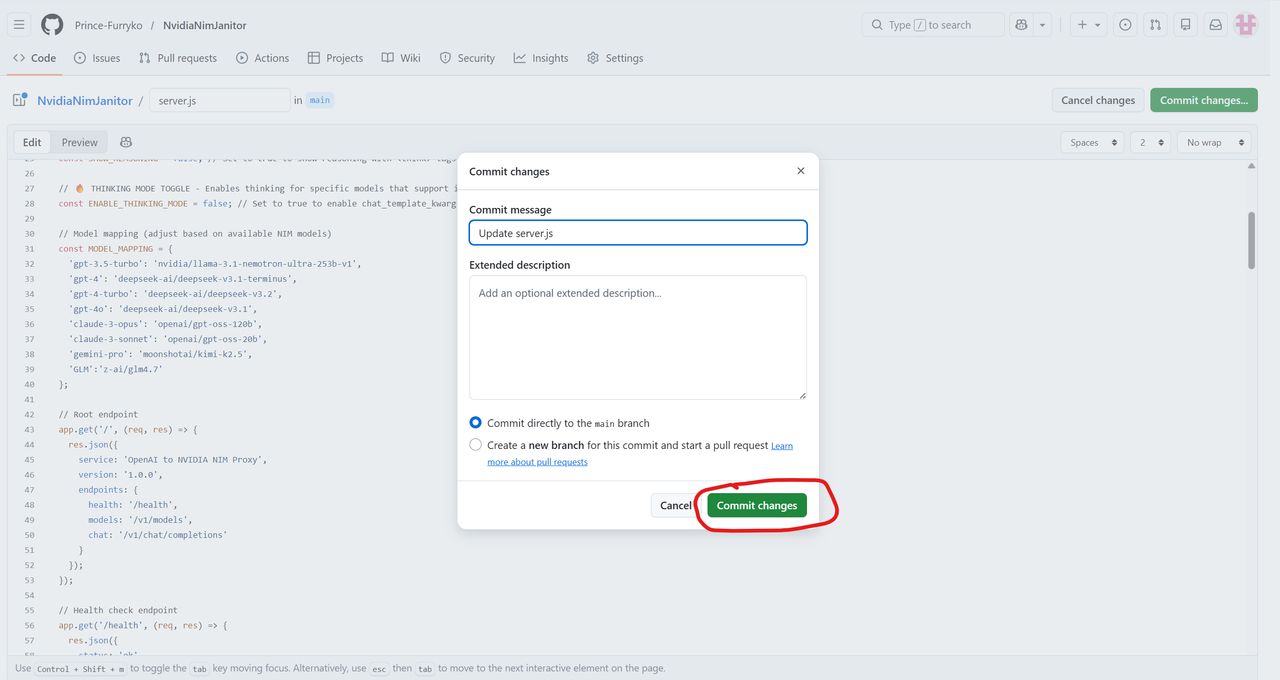Click the 'GLM':'z-ai/glm4.7' line

(116, 369)
